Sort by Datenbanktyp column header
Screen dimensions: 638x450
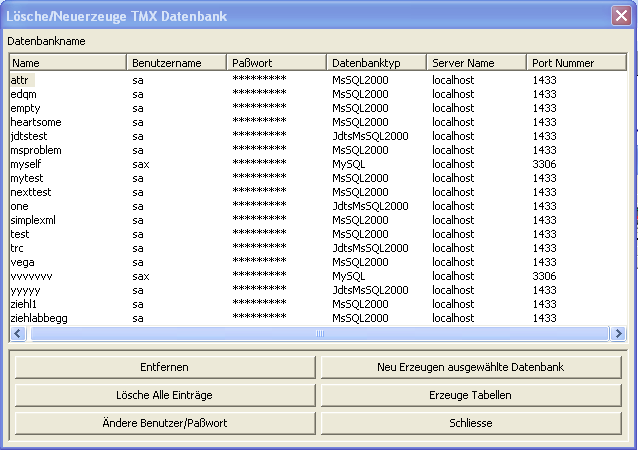[376, 63]
